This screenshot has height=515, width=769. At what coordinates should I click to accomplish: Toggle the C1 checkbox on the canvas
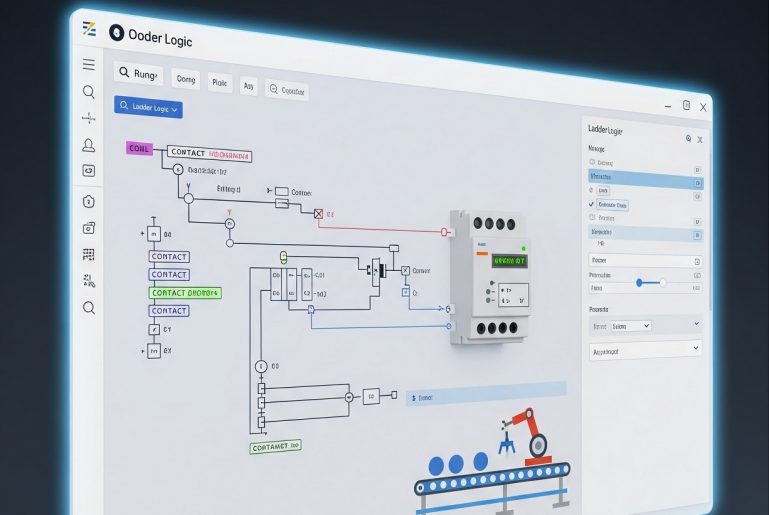point(154,330)
